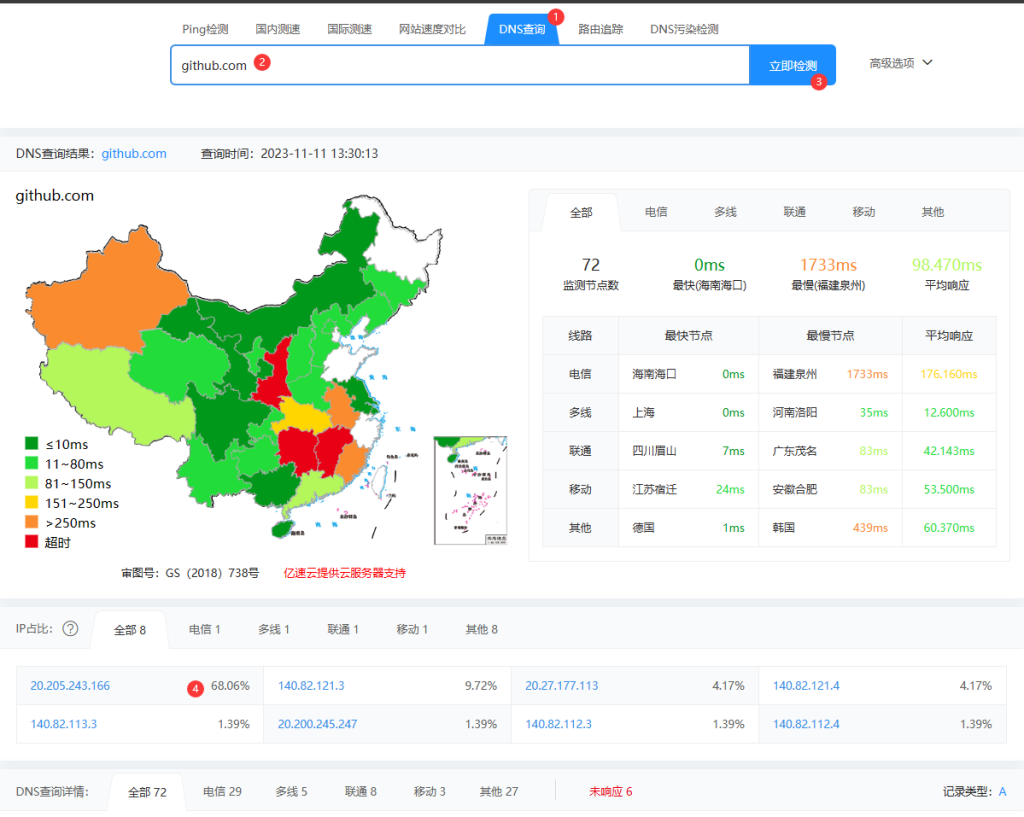Select the 其他 8 IP ratio tab
Image resolution: width=1024 pixels, height=817 pixels.
[x=481, y=629]
